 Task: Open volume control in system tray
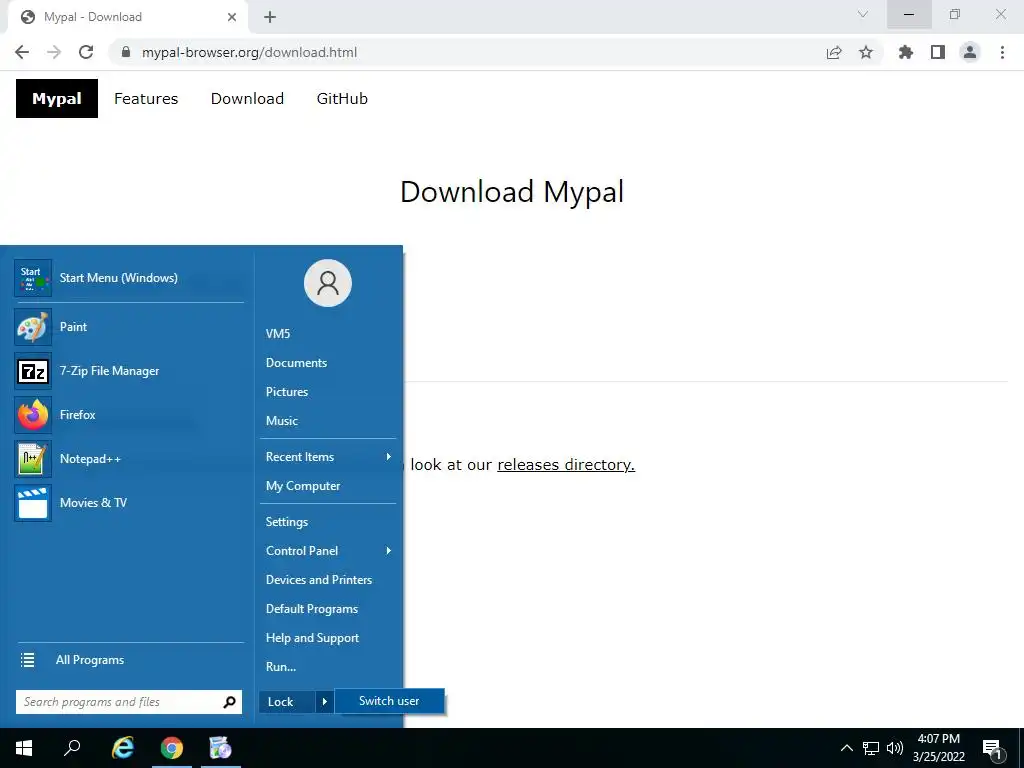pos(895,748)
